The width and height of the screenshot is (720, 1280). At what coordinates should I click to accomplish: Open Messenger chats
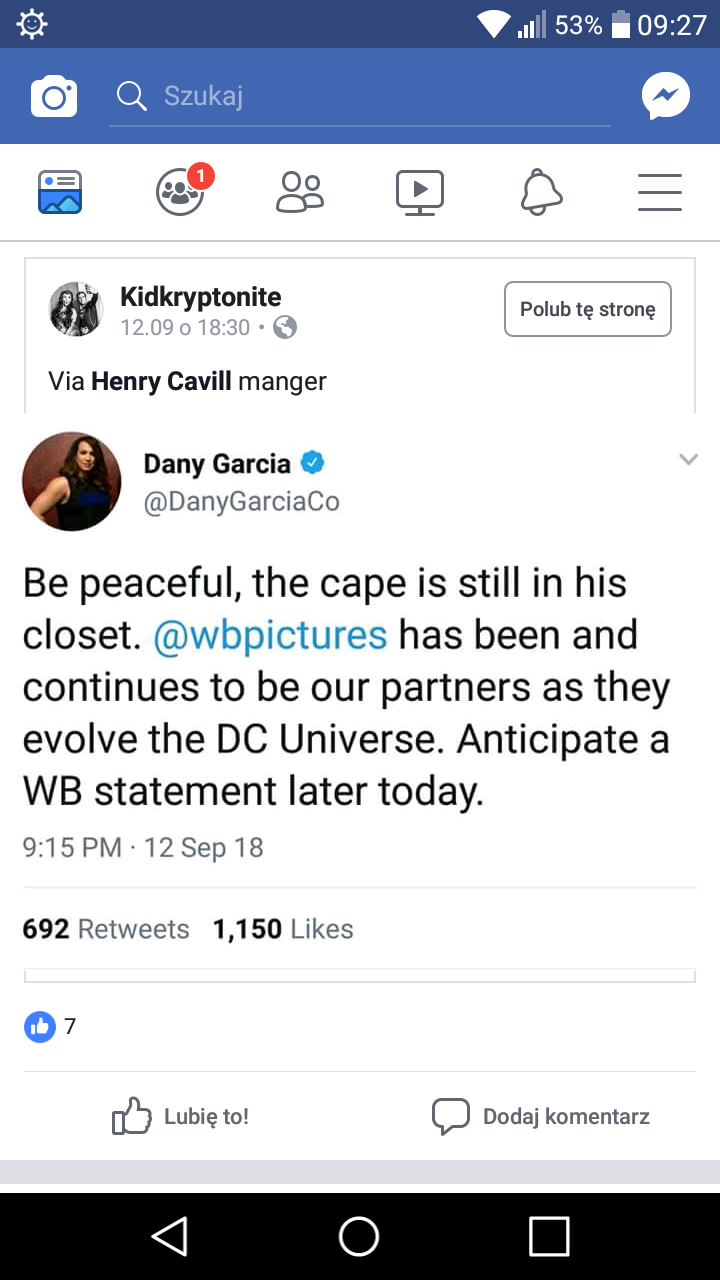[x=665, y=96]
